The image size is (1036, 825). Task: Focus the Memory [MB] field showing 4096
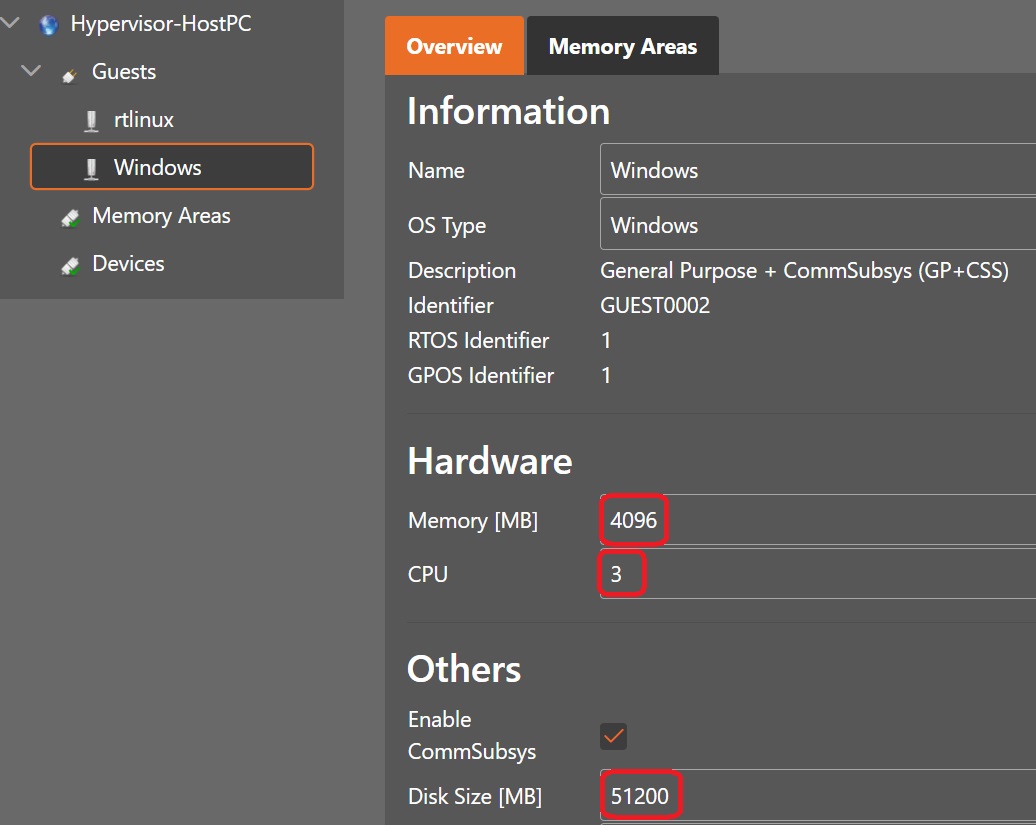point(816,520)
